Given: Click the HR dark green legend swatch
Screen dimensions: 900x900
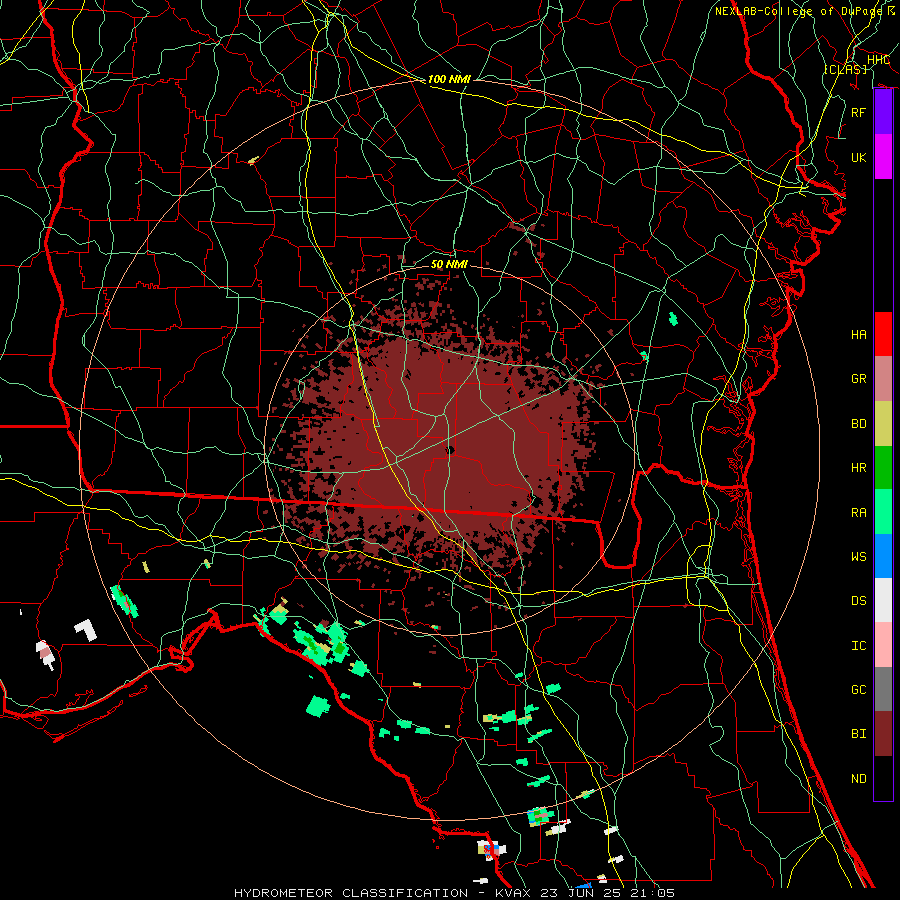Looking at the screenshot, I should coord(883,468).
